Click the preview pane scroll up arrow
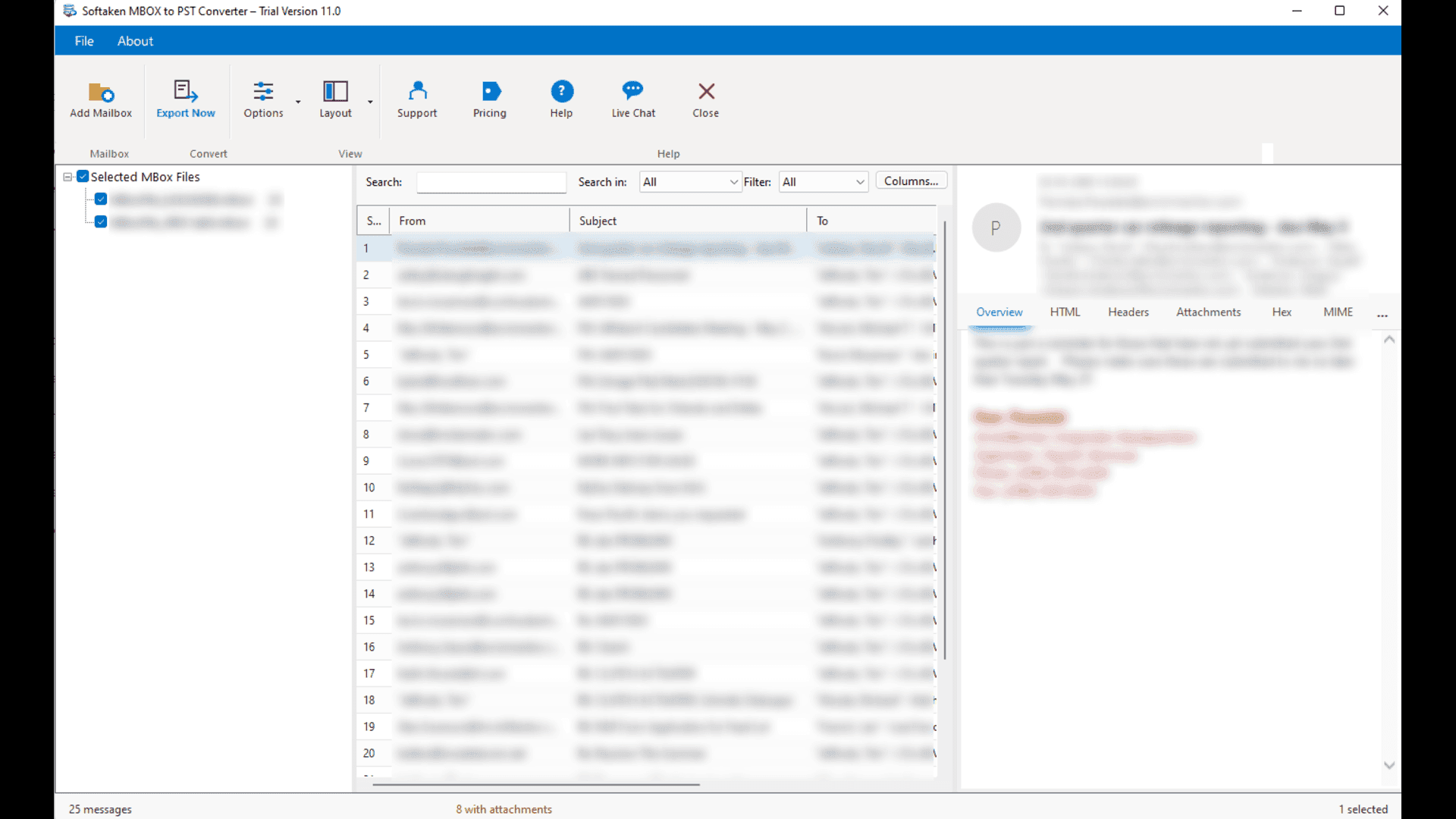This screenshot has width=1456, height=819. [x=1389, y=340]
